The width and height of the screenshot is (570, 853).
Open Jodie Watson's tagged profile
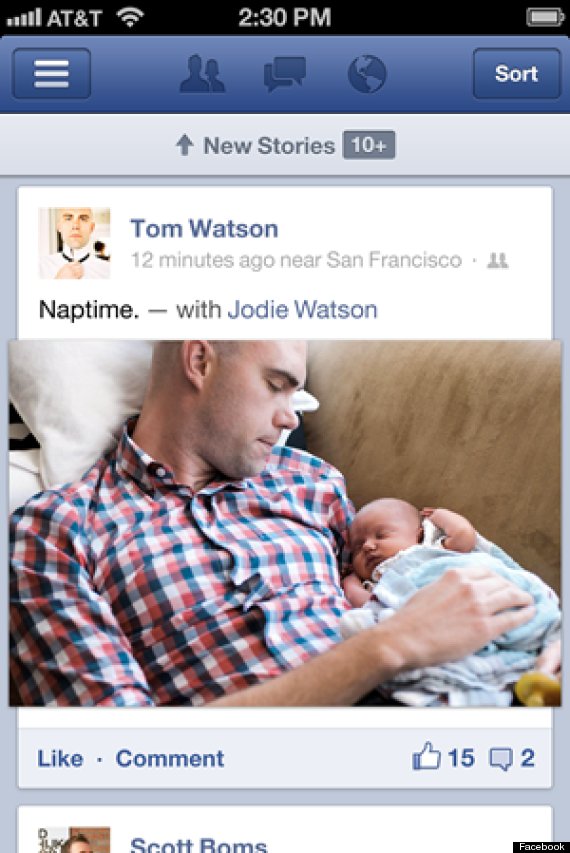[x=302, y=310]
